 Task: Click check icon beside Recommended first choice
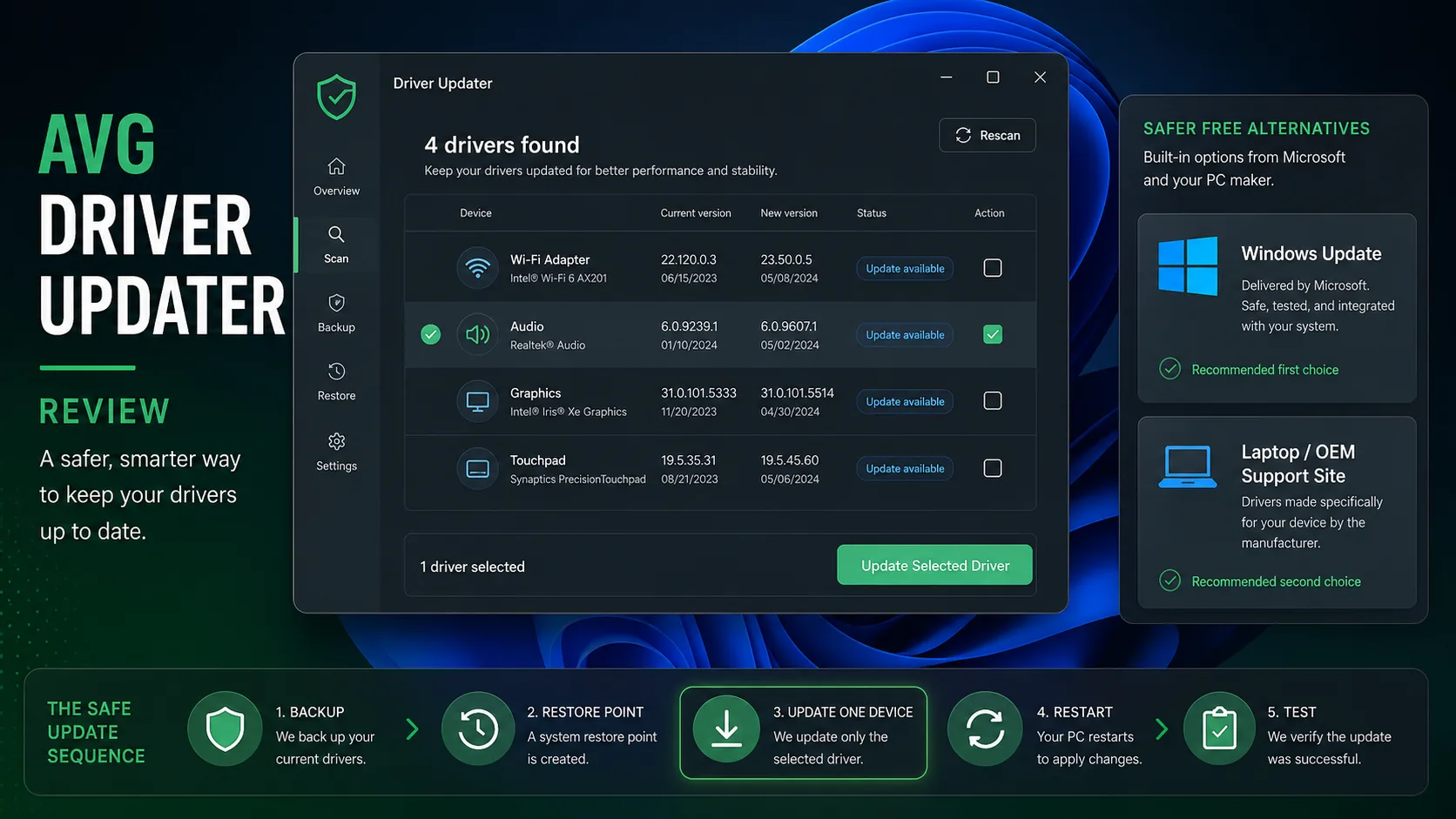click(x=1170, y=369)
